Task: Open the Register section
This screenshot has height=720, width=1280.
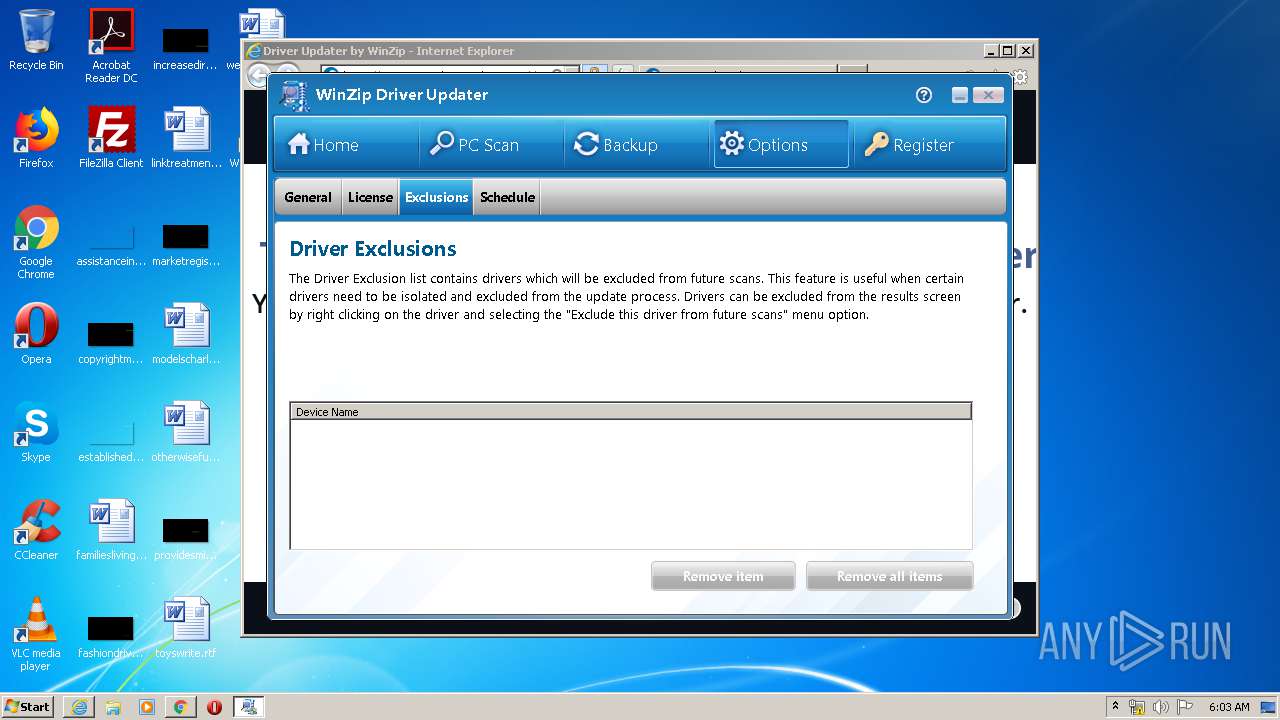Action: pyautogui.click(x=926, y=145)
